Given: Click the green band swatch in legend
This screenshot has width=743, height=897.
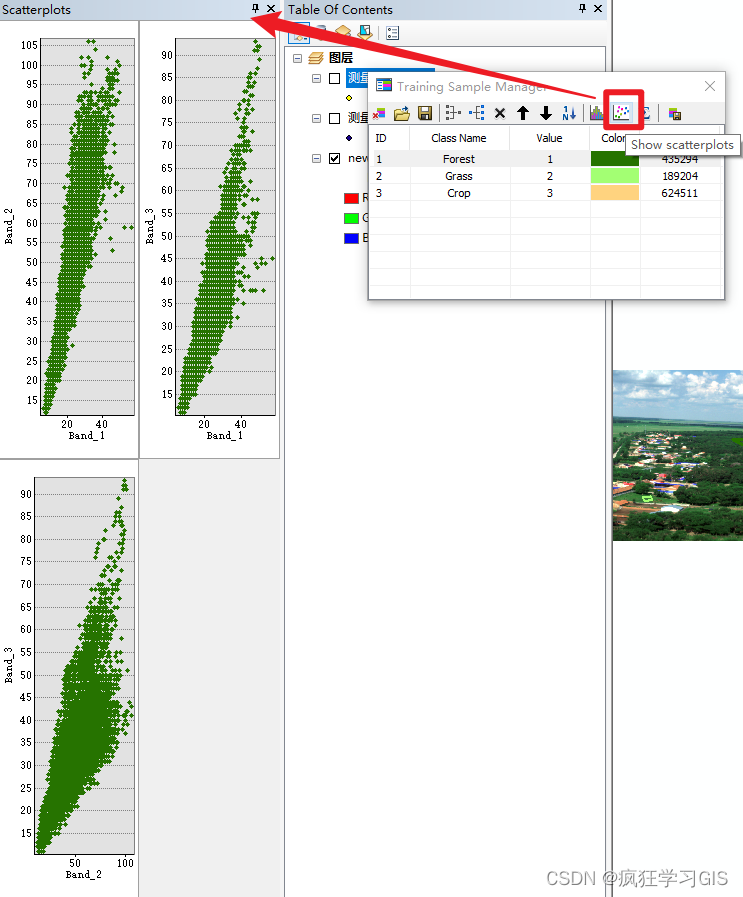Looking at the screenshot, I should pyautogui.click(x=351, y=218).
